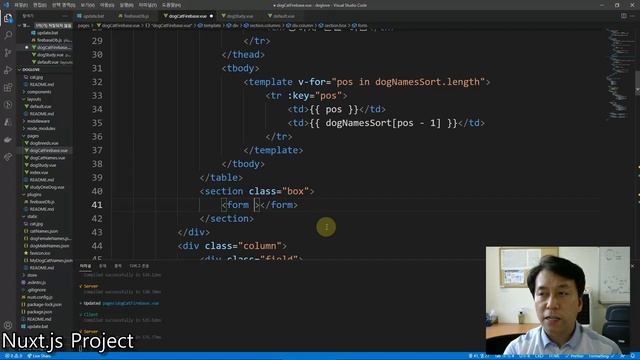
Task: Click the unsaved dot on dogCatFirebase.vue tab
Action: (211, 16)
